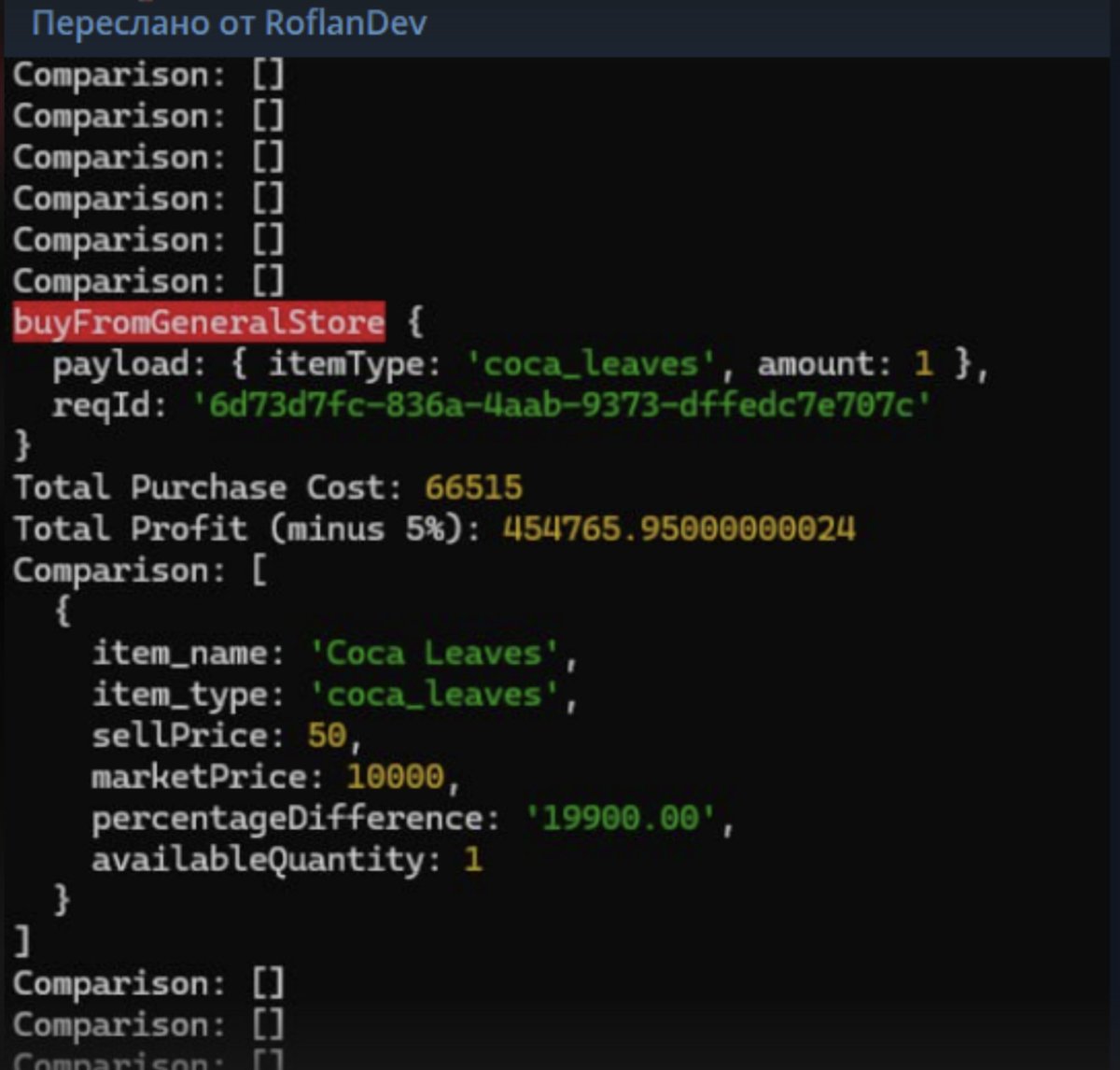Click the 'marketPrice' key

pyautogui.click(x=200, y=777)
